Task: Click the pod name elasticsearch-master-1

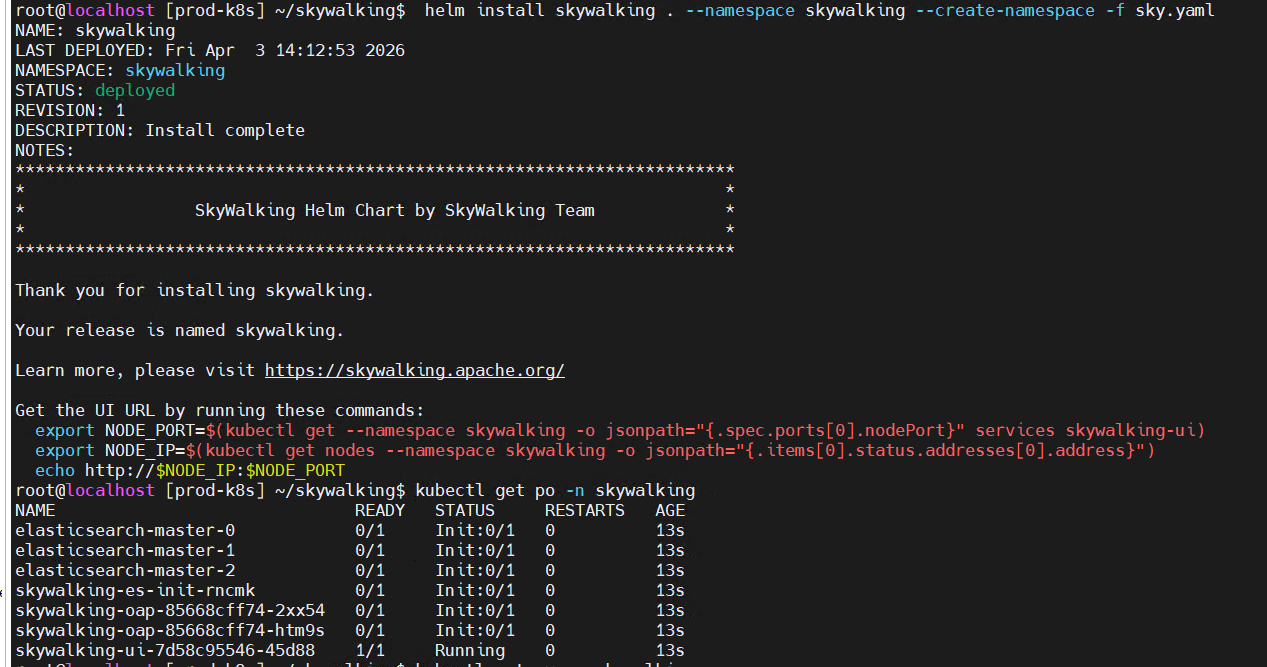Action: 125,550
